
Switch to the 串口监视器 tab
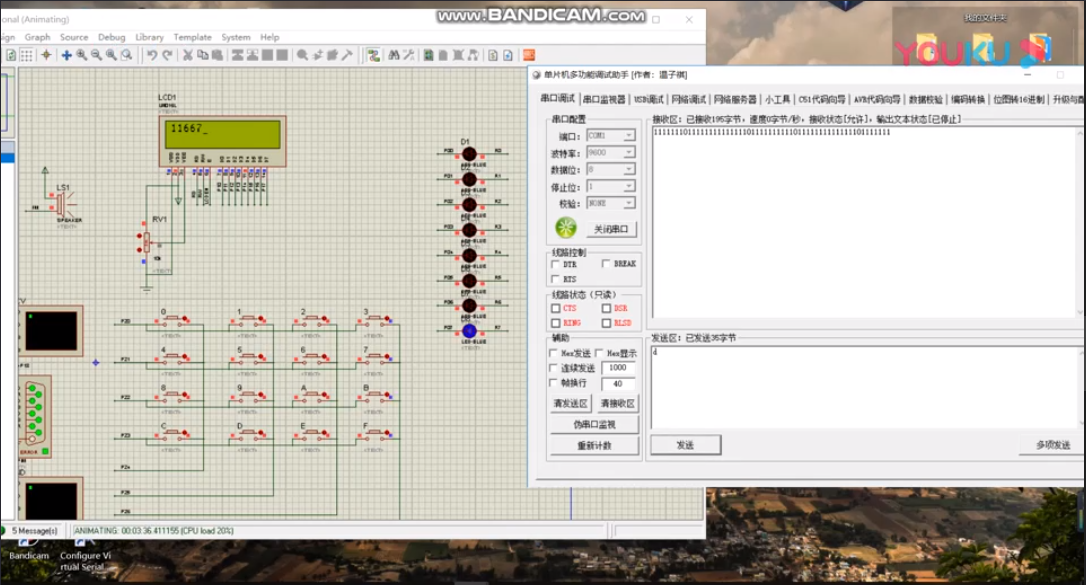click(x=604, y=100)
